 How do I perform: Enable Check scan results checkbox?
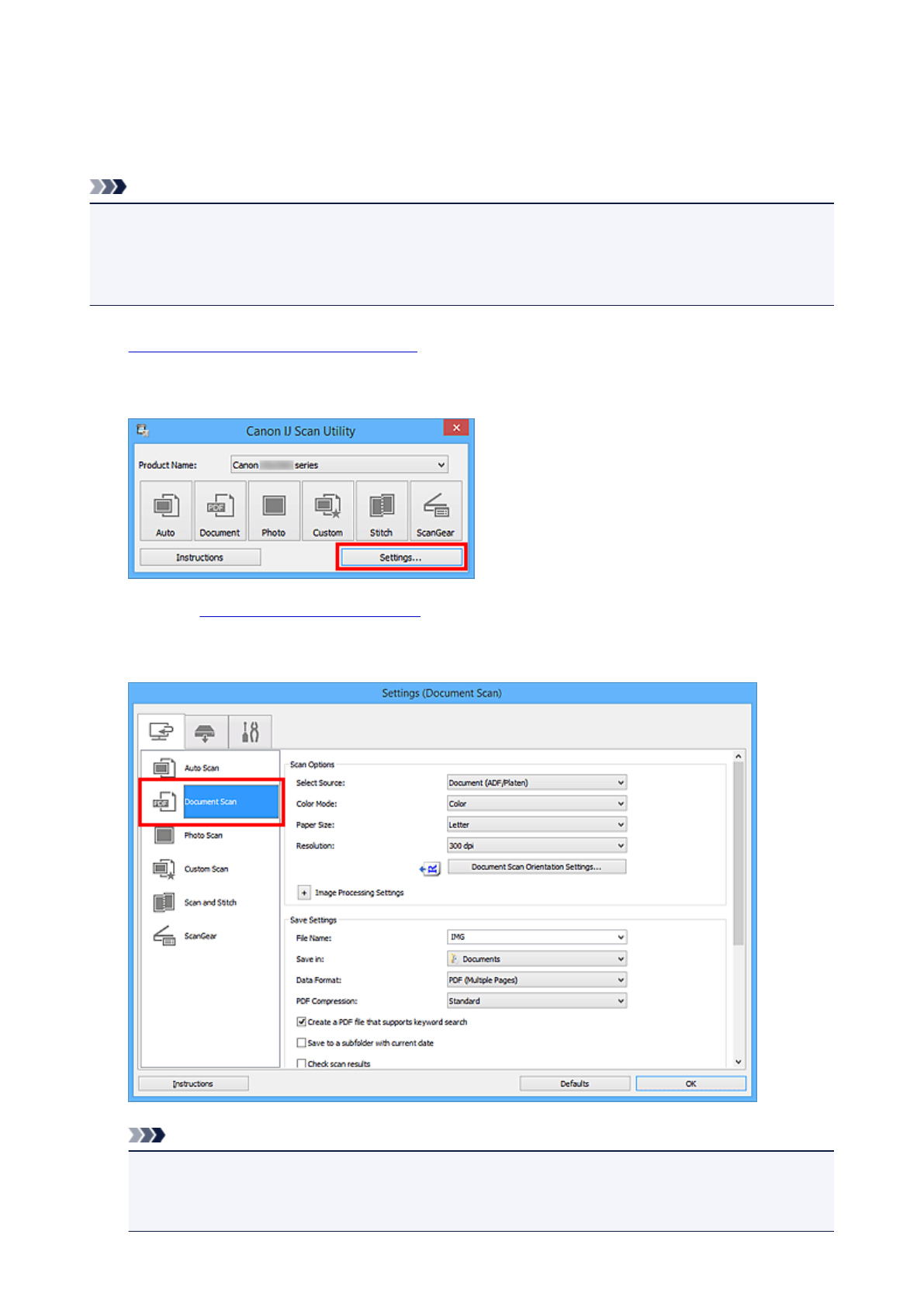[302, 1063]
